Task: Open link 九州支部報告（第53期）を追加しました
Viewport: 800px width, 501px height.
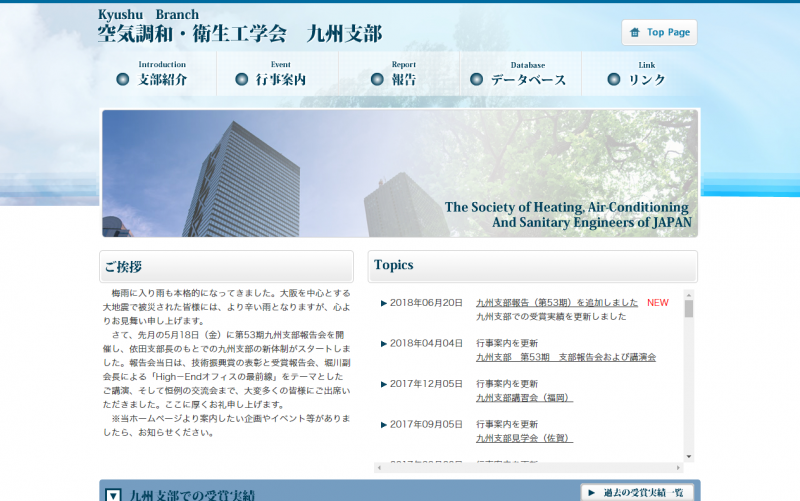Action: [557, 303]
